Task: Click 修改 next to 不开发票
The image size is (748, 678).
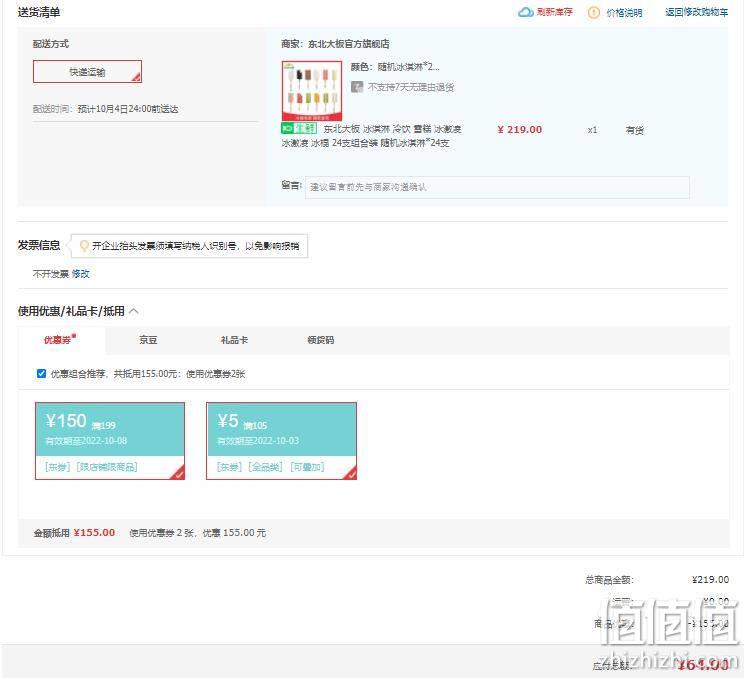Action: pos(81,274)
